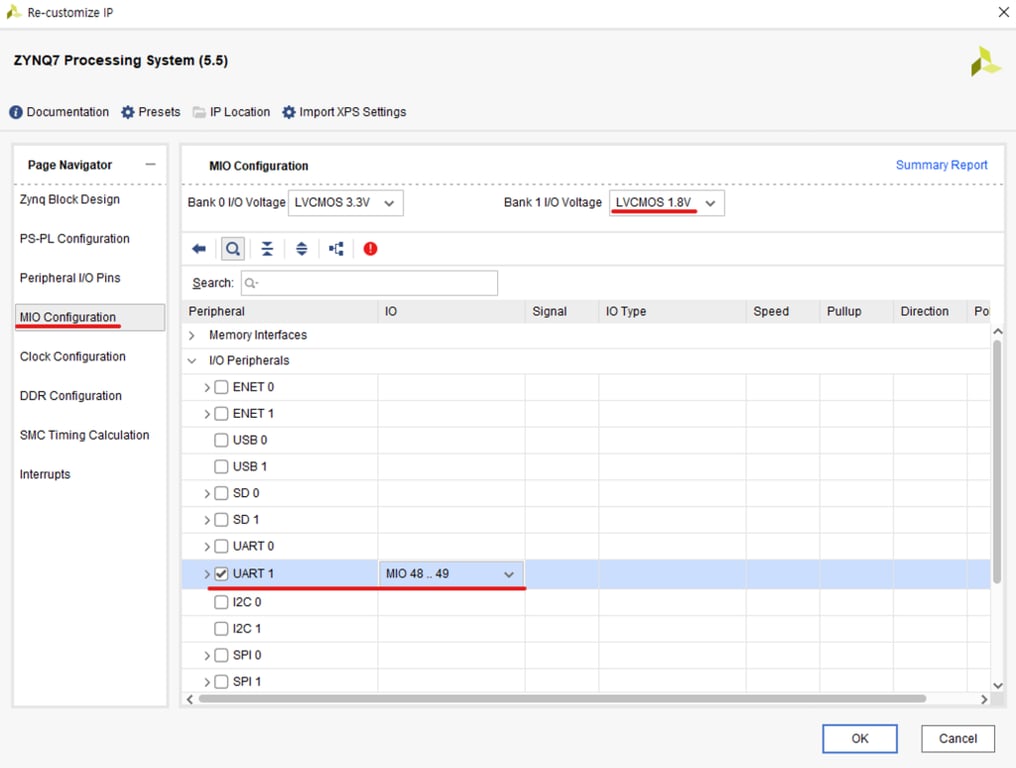Open the Summary Report link
1016x768 pixels.
(941, 165)
